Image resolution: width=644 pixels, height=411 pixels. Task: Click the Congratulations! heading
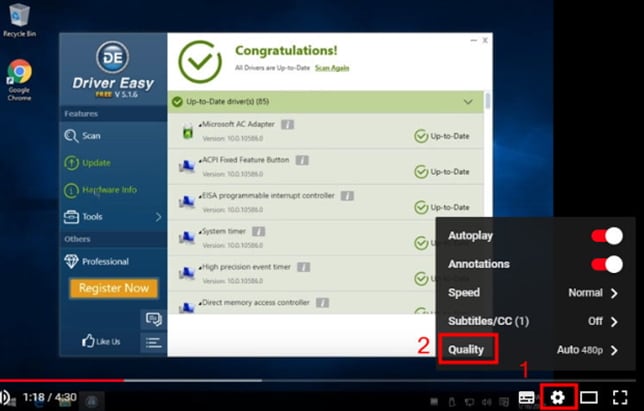click(286, 51)
